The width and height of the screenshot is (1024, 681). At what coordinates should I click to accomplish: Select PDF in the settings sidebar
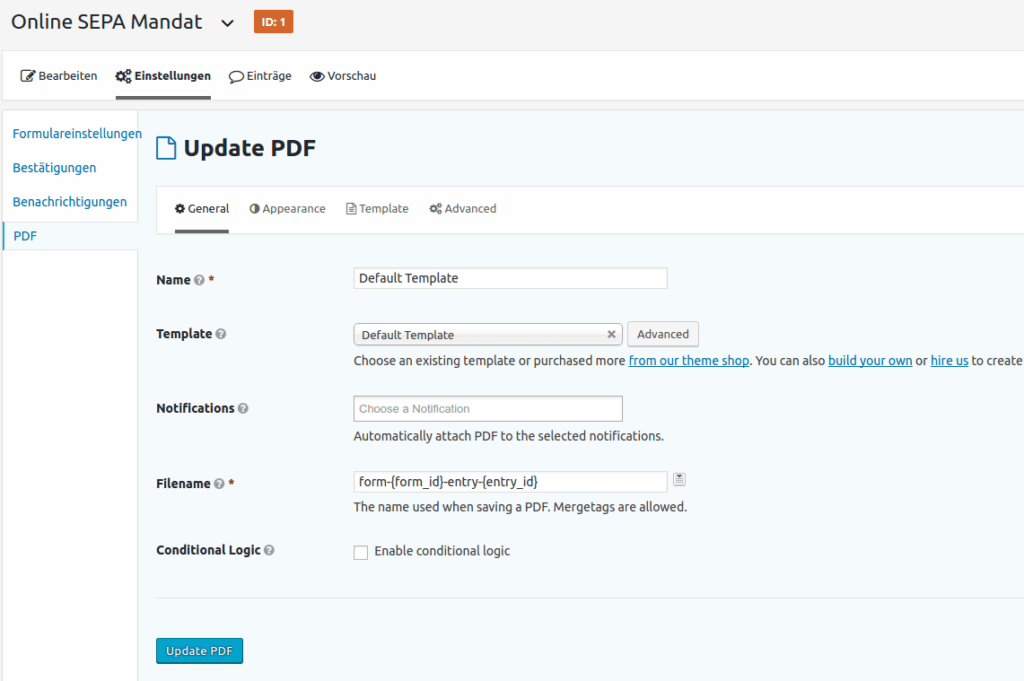25,236
